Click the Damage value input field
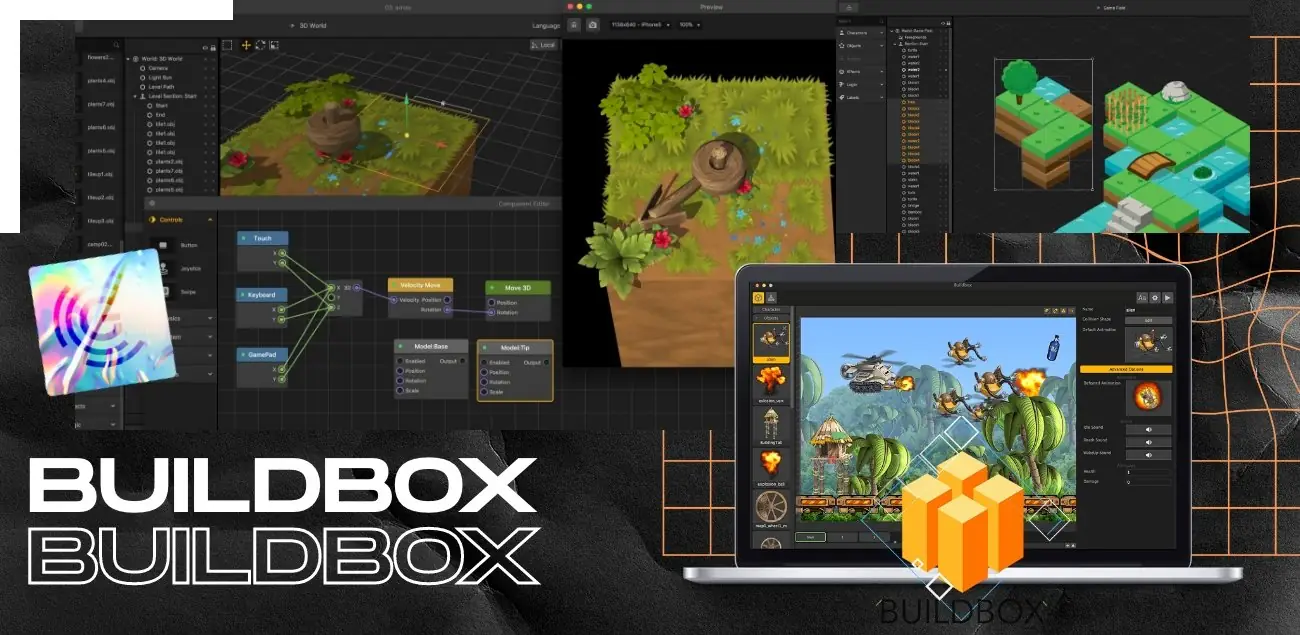1300x635 pixels. 1148,482
